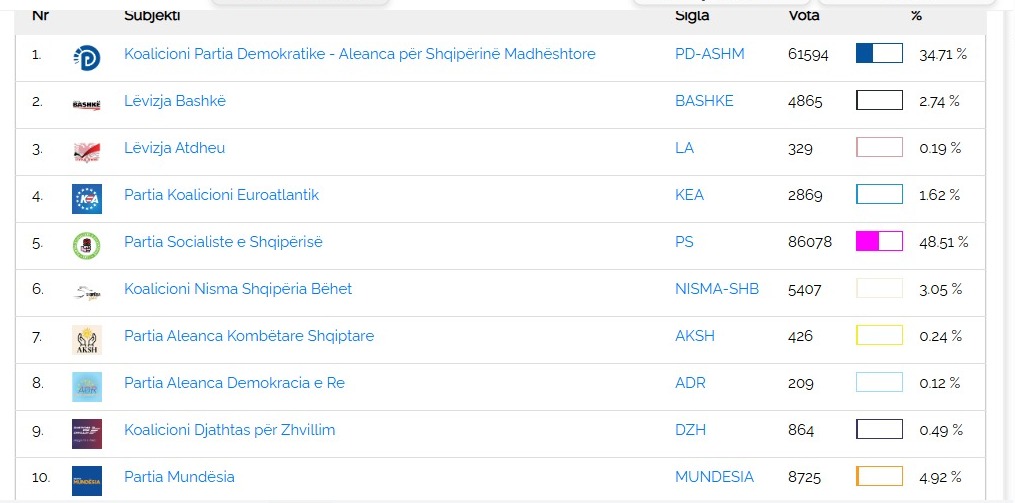The width and height of the screenshot is (1015, 503).
Task: Click the Lëvizja Bashkë party logo
Action: [x=87, y=104]
